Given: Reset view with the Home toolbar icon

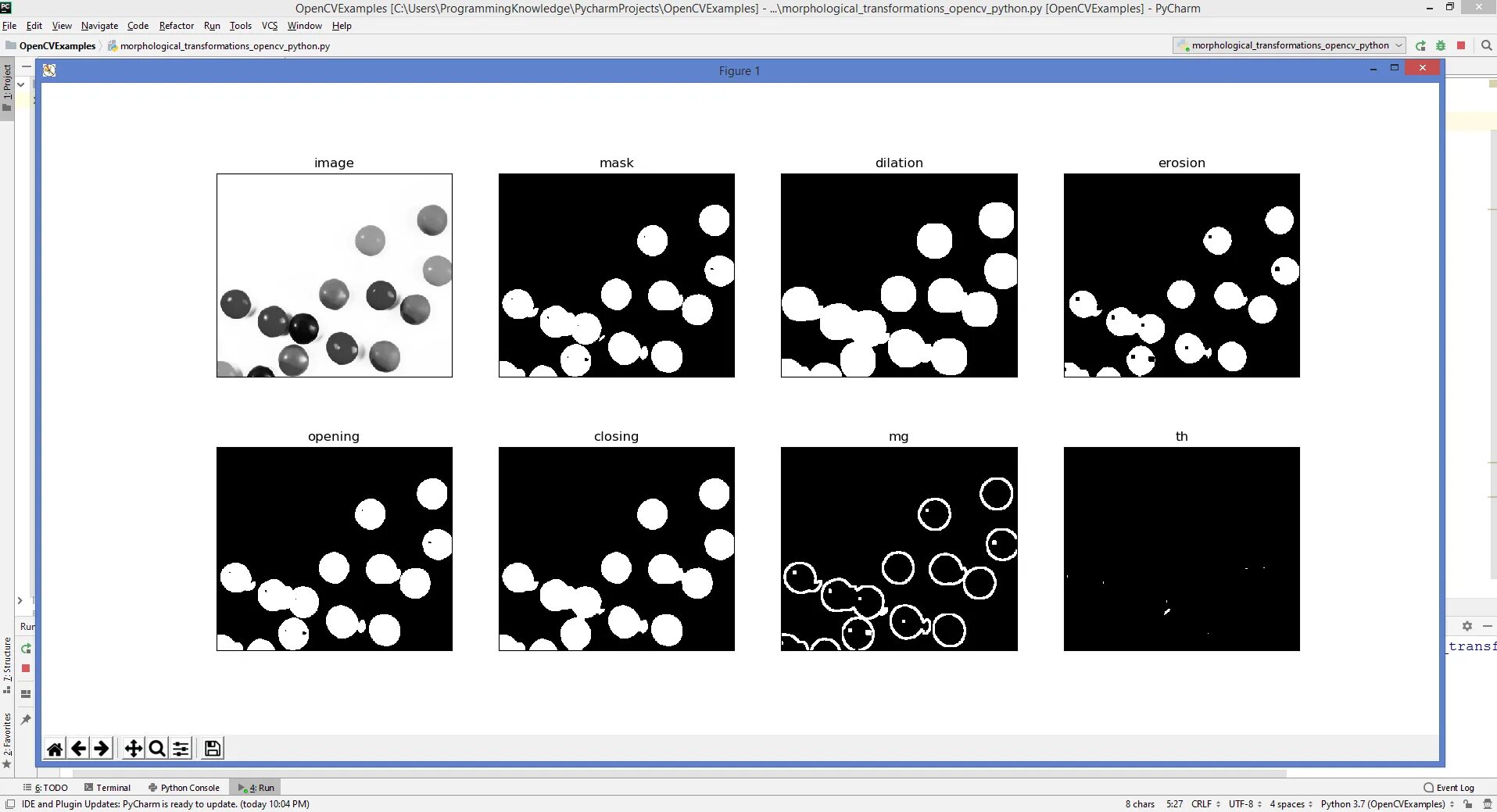Looking at the screenshot, I should pyautogui.click(x=55, y=749).
